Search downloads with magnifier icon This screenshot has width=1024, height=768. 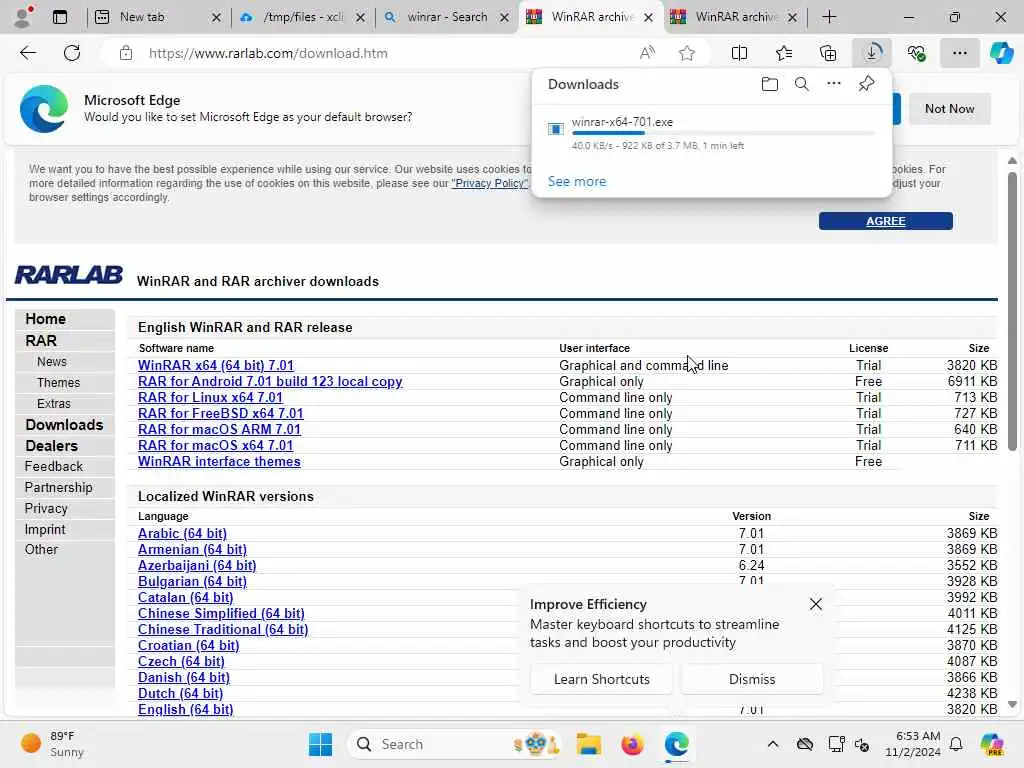click(801, 84)
